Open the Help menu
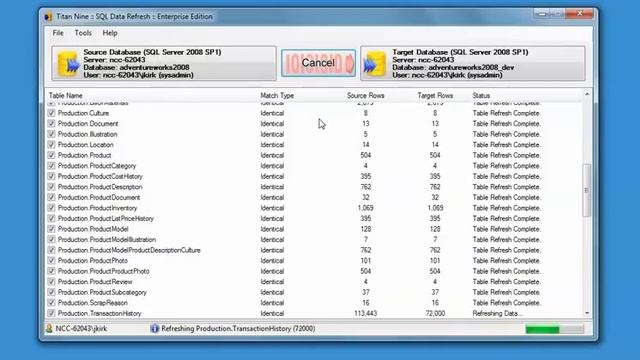The height and width of the screenshot is (360, 640). [x=110, y=33]
